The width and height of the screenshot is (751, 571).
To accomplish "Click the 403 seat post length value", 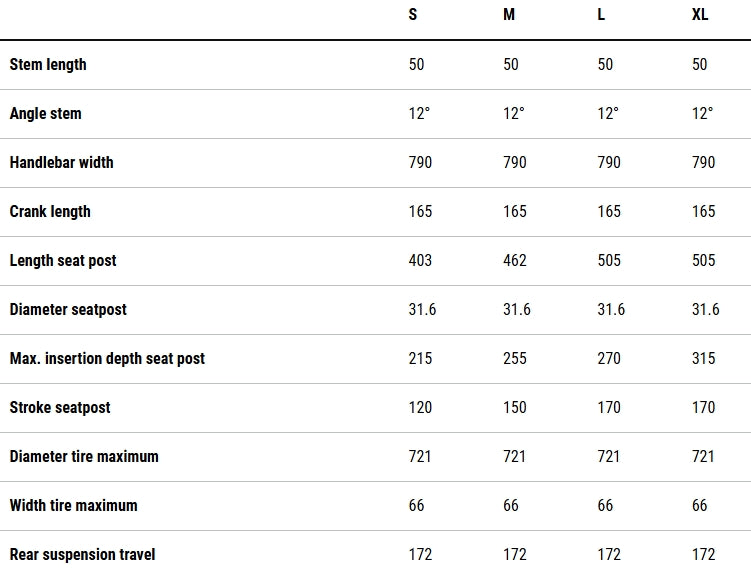I will coord(420,261).
